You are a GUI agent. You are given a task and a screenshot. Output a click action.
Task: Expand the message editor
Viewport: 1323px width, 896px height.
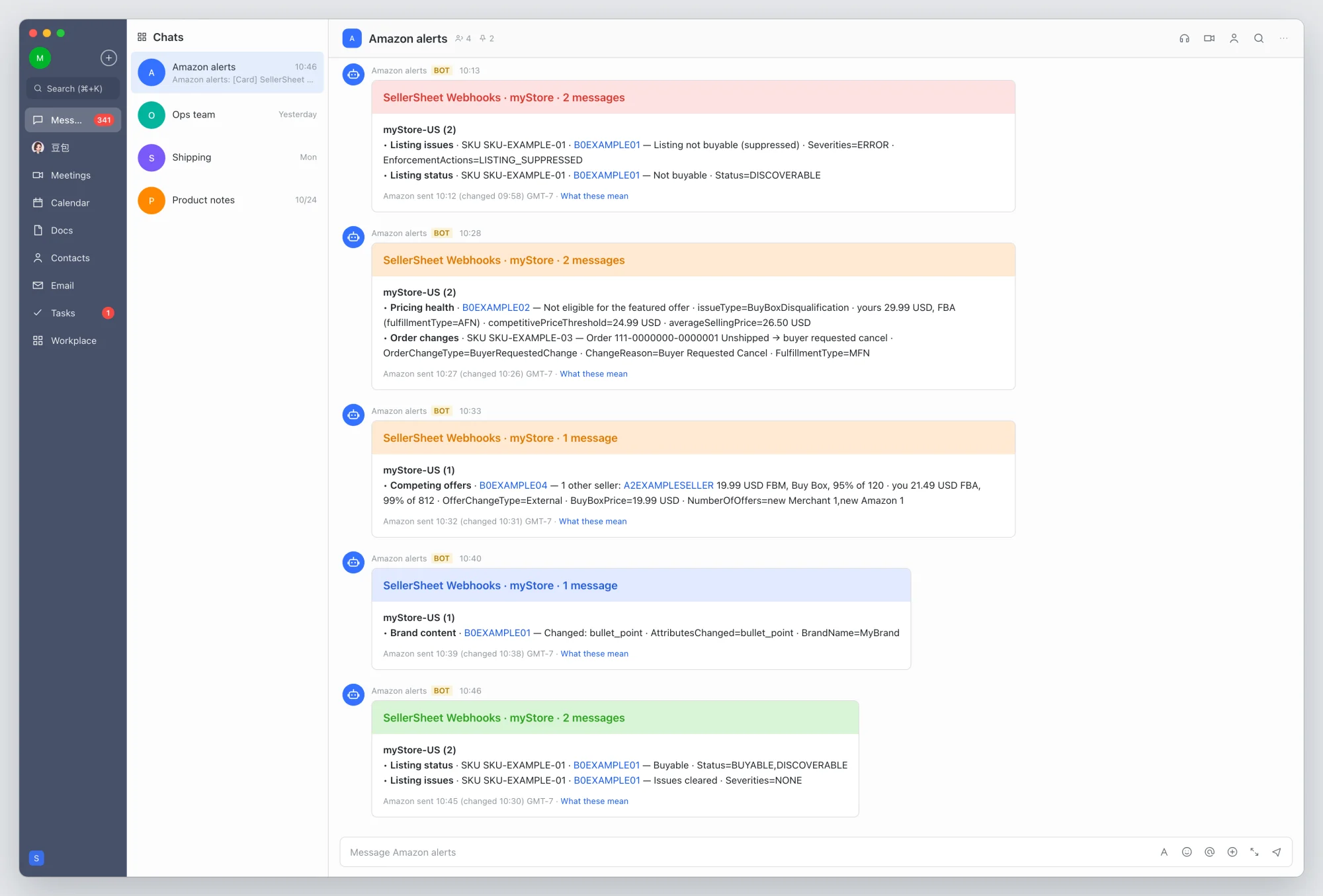[x=1254, y=852]
